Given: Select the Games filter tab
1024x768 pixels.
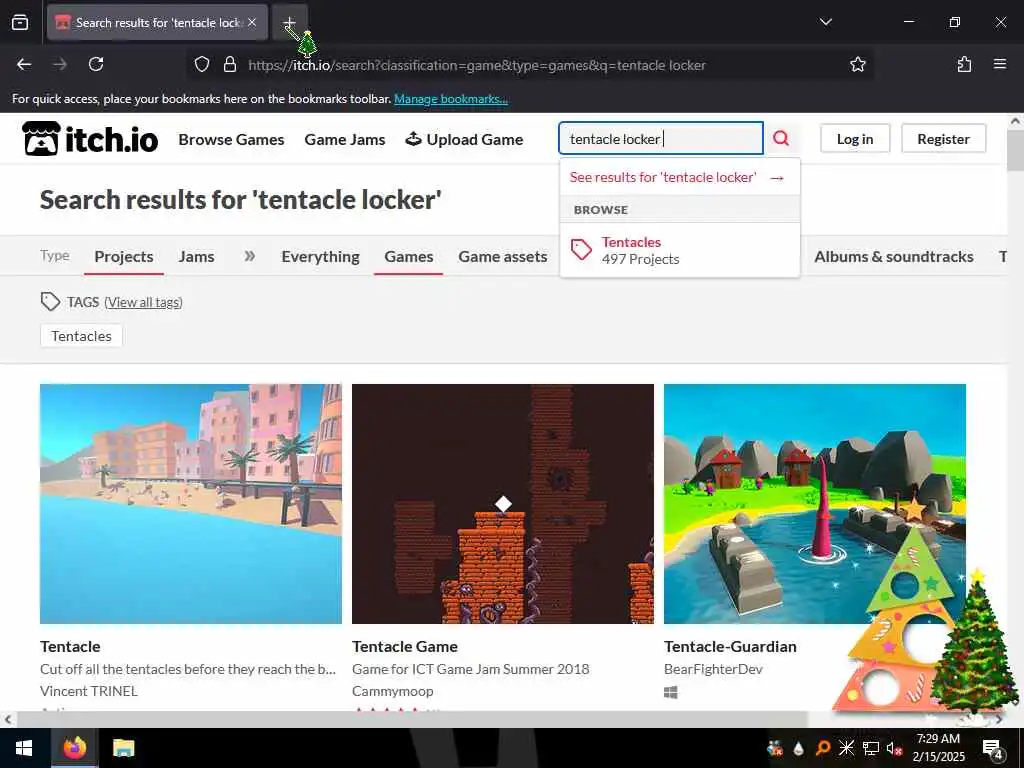Looking at the screenshot, I should coord(409,257).
